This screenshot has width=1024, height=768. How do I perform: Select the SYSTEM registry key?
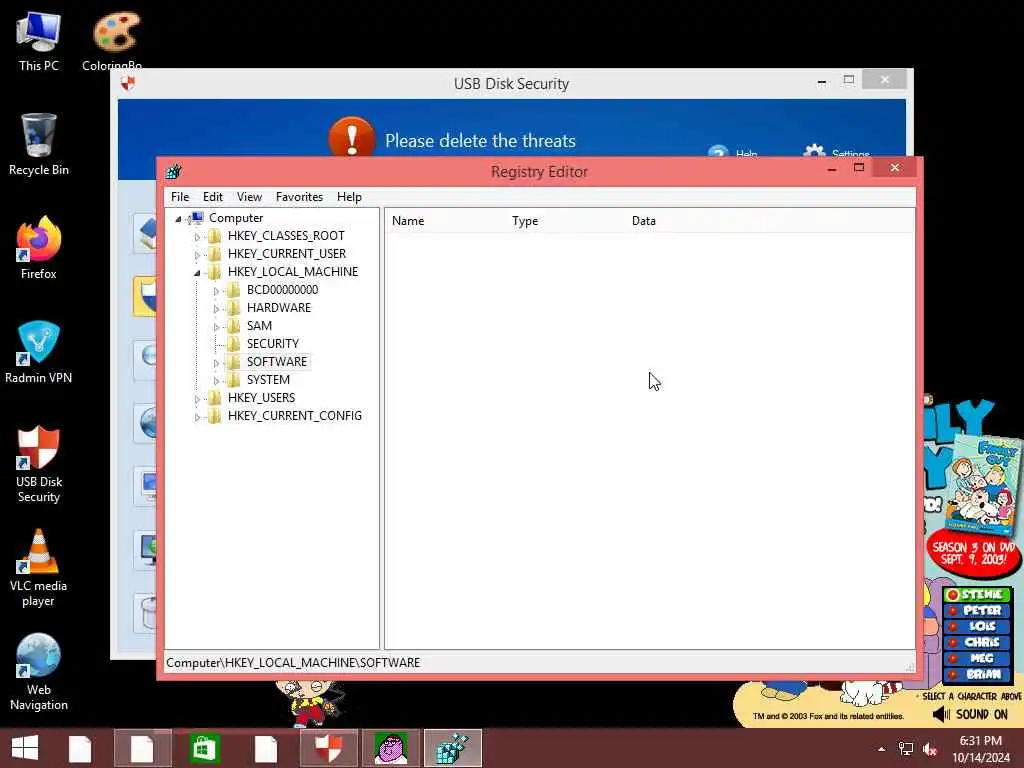click(268, 379)
